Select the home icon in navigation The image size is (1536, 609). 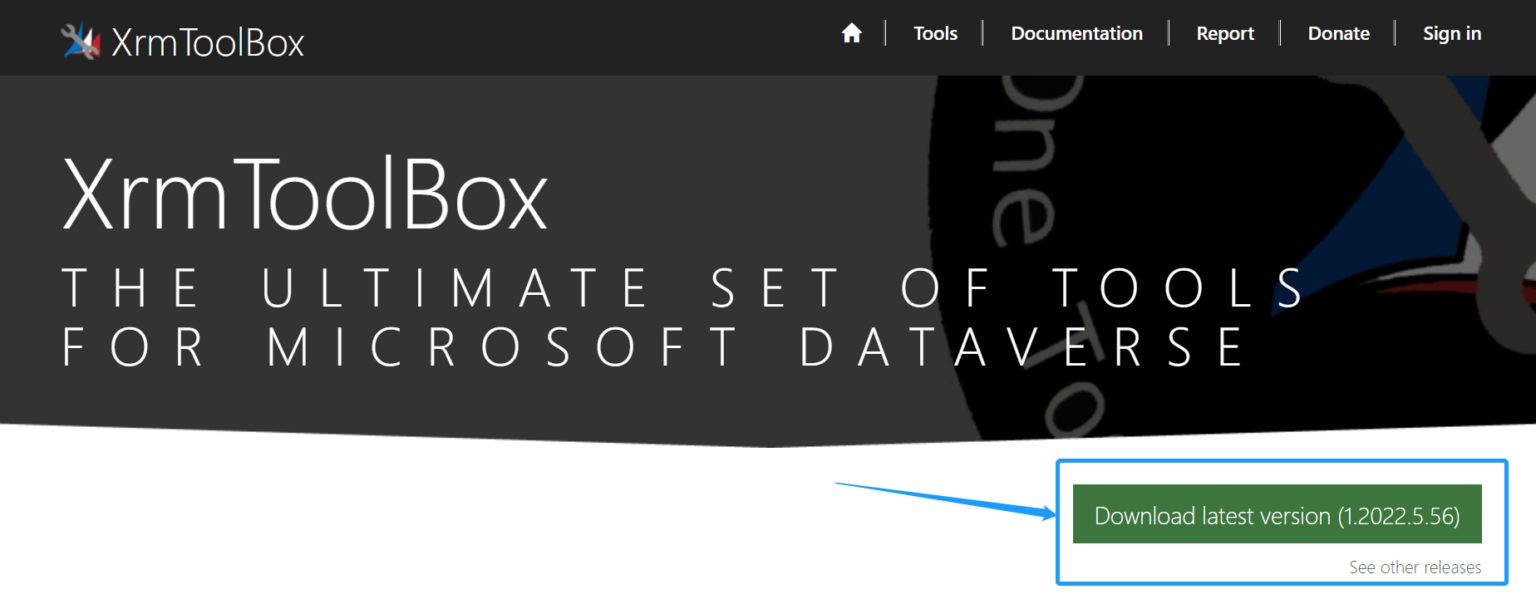tap(851, 32)
